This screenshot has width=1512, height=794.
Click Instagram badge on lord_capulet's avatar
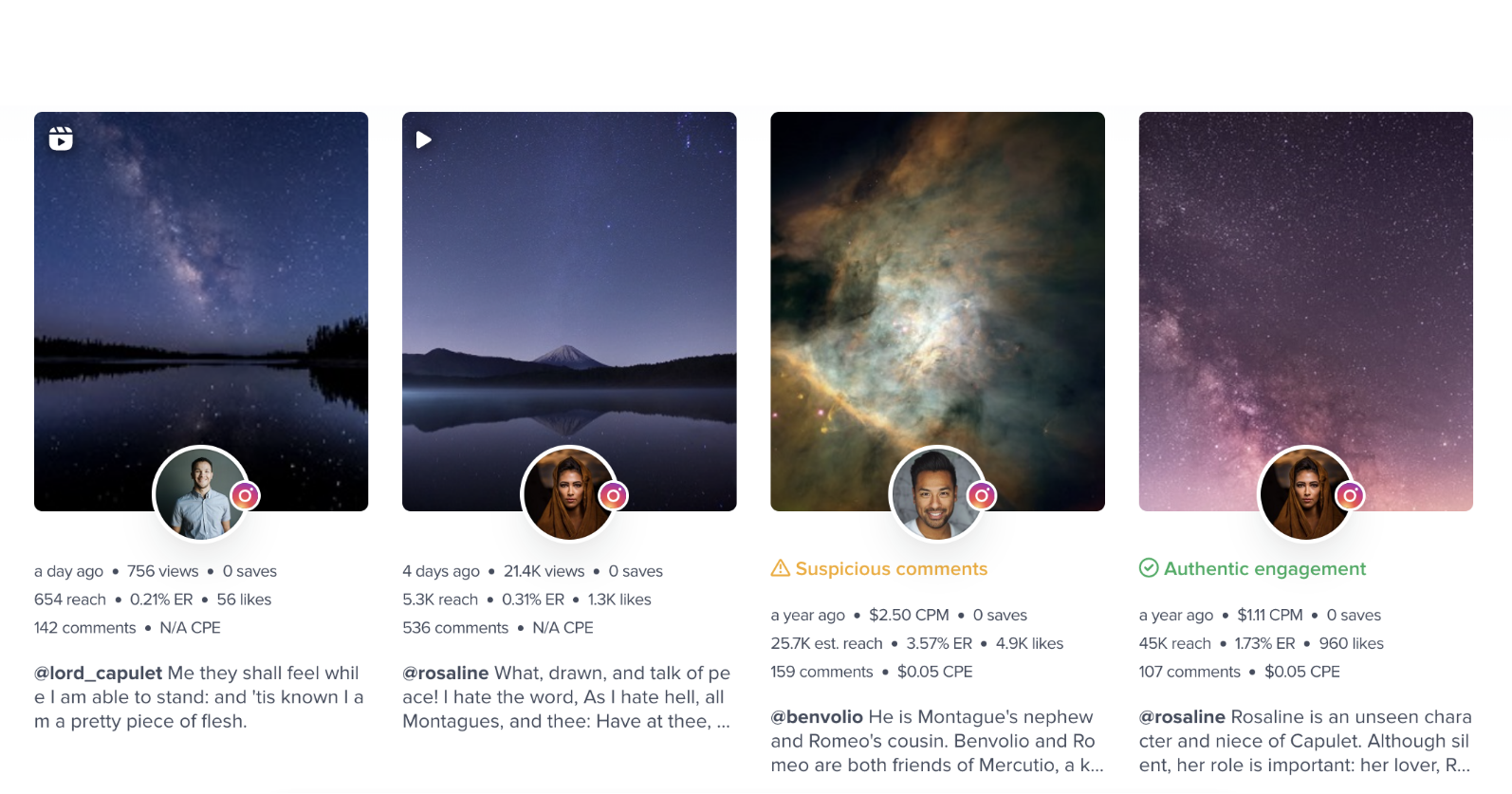(246, 495)
